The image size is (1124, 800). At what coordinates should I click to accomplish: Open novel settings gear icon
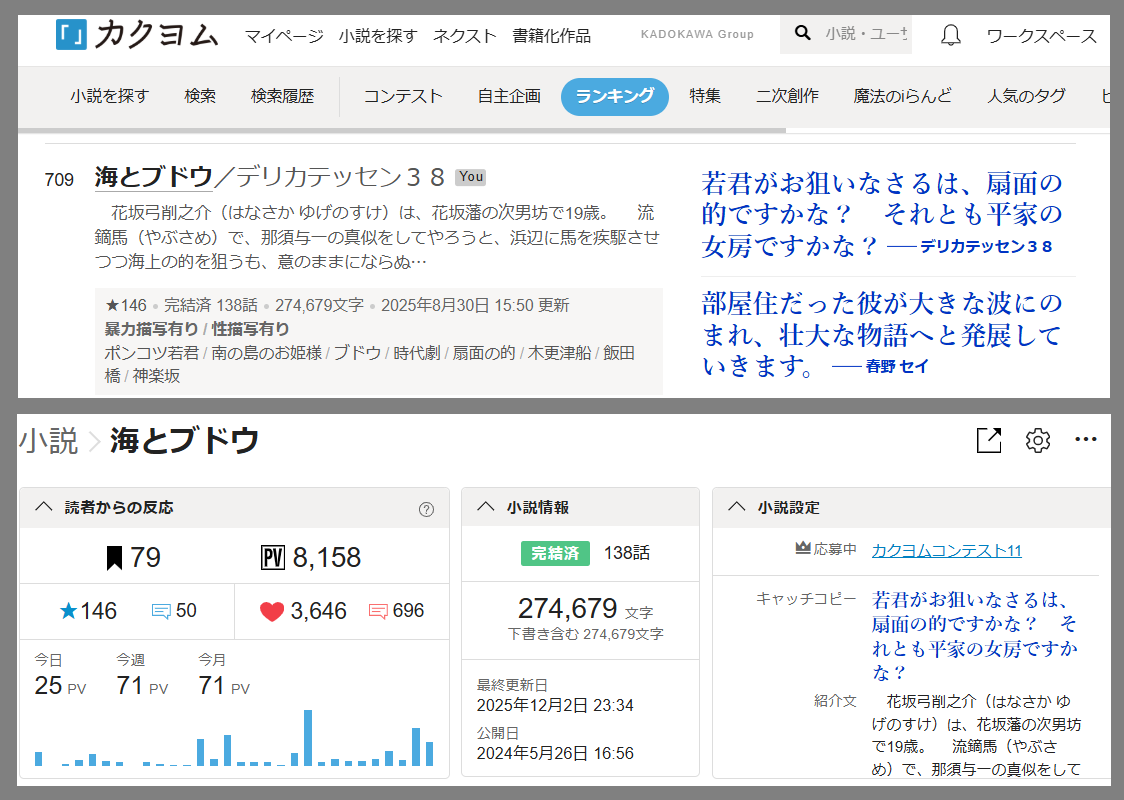pos(1038,440)
